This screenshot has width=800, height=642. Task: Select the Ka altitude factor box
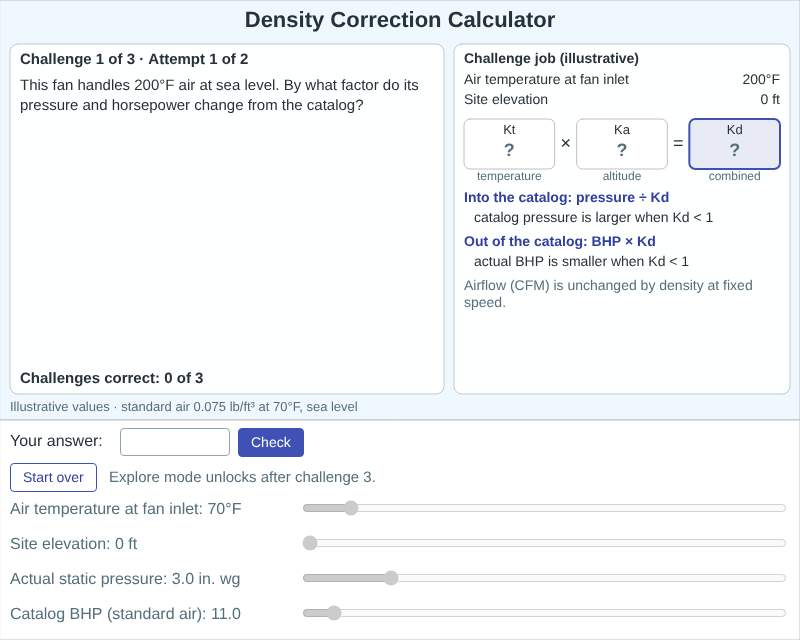point(622,144)
